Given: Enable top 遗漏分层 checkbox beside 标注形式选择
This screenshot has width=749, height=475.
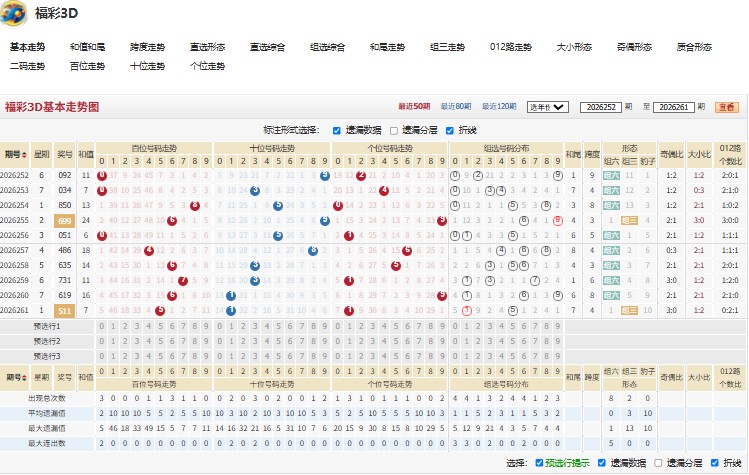Looking at the screenshot, I should click(394, 130).
